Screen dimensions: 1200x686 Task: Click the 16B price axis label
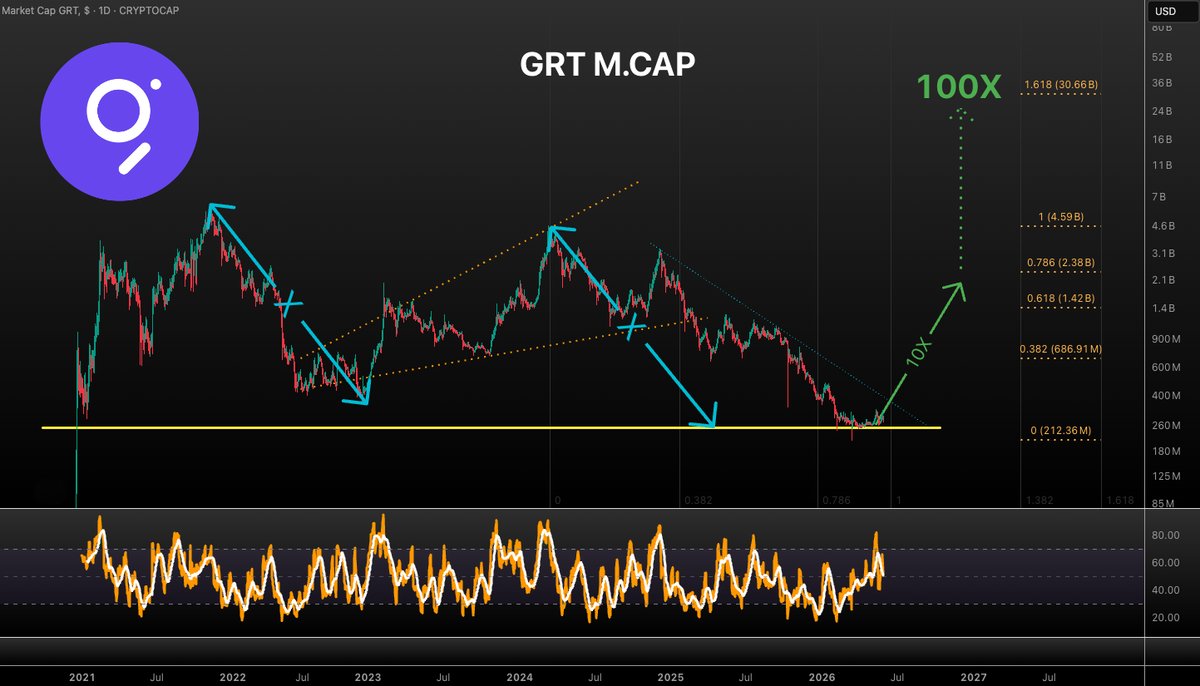click(1163, 139)
